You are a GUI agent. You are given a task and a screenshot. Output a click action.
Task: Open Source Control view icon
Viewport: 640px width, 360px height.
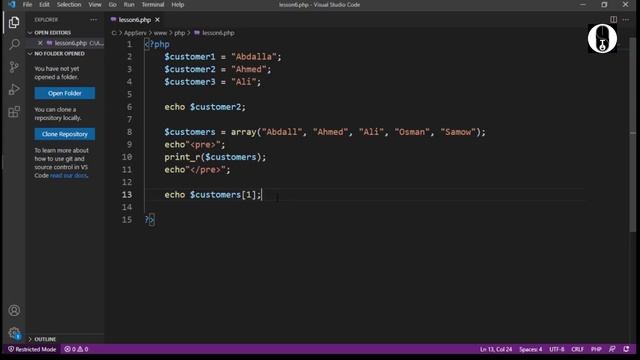click(14, 67)
